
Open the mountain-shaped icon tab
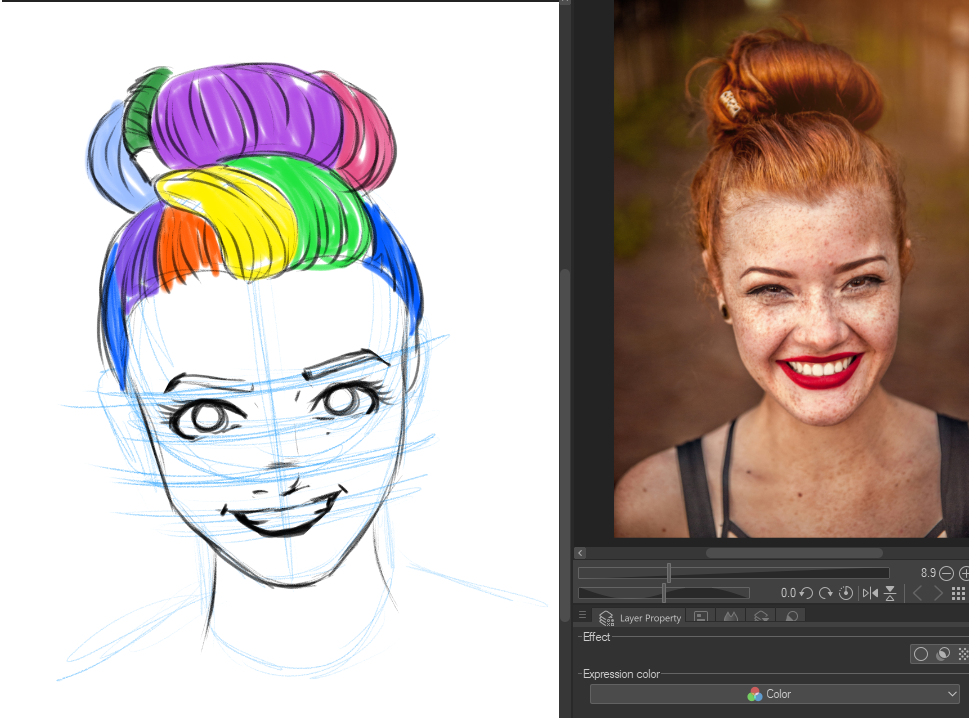tap(730, 617)
